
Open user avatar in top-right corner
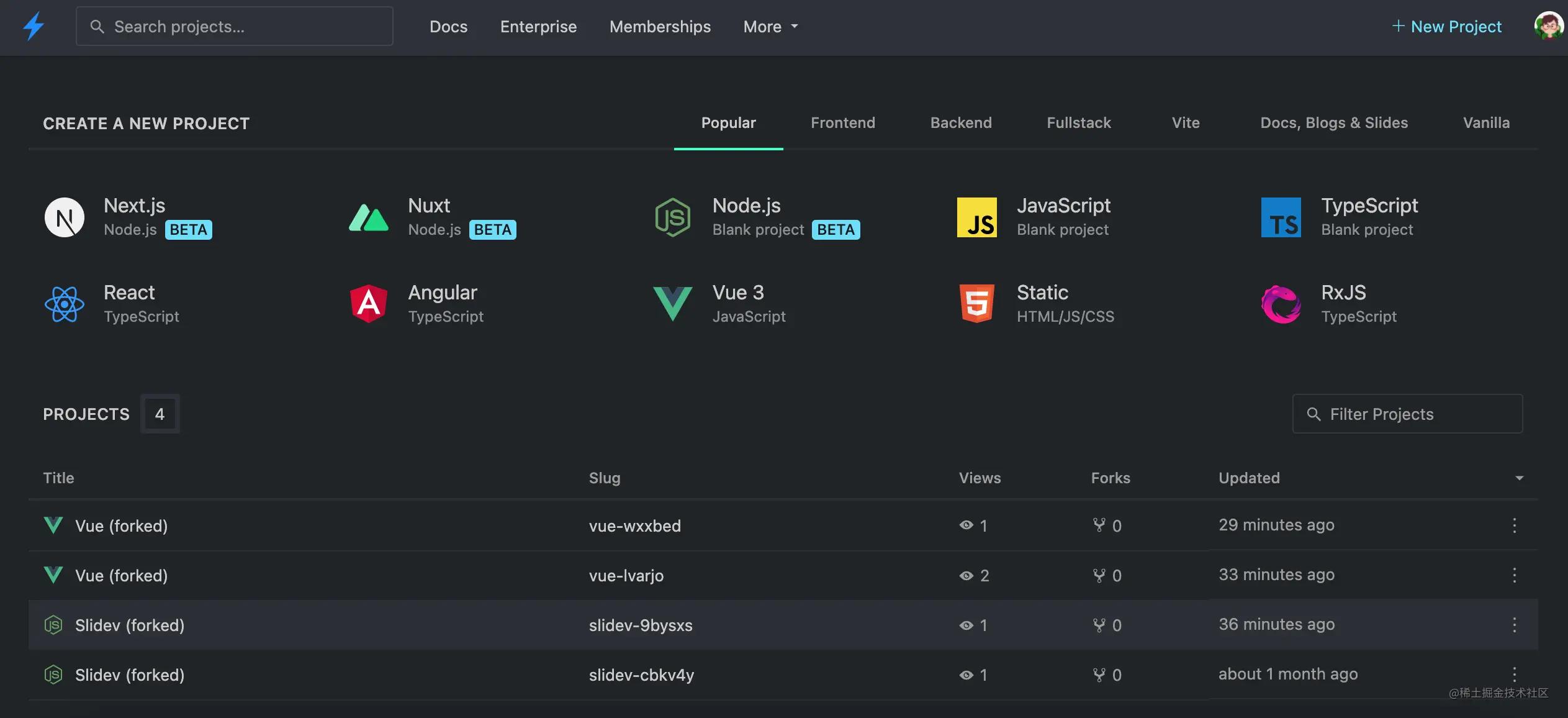1548,26
